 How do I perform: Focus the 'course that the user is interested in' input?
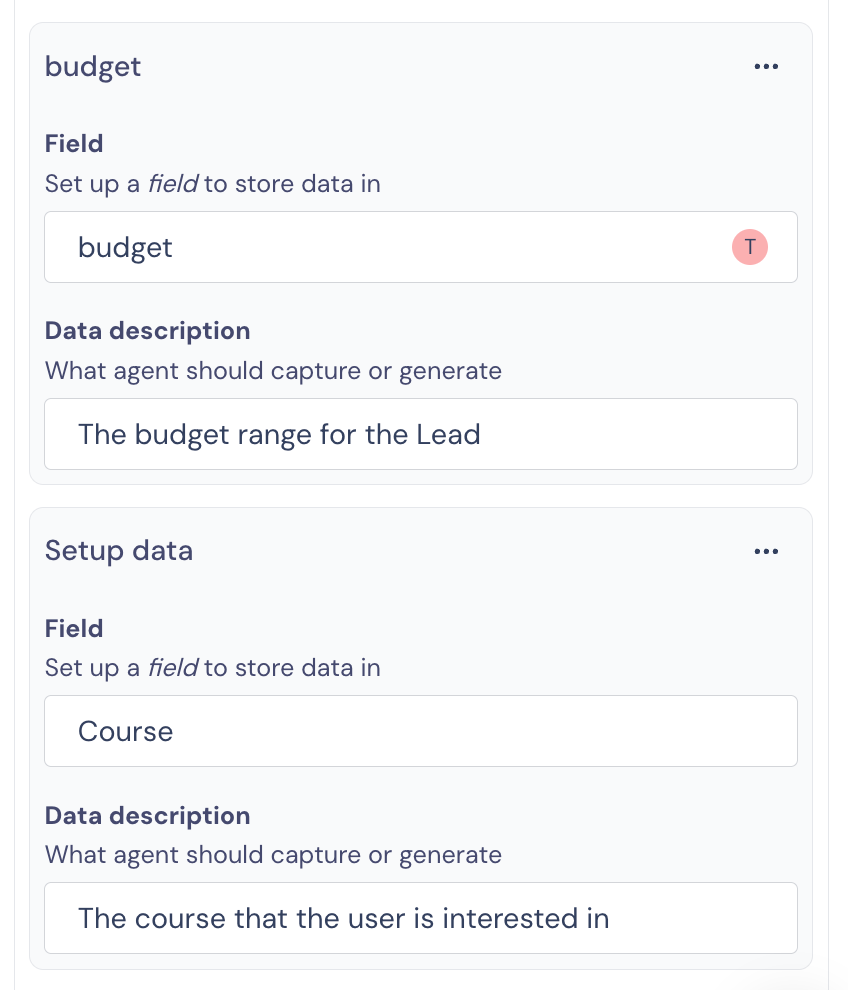[421, 918]
